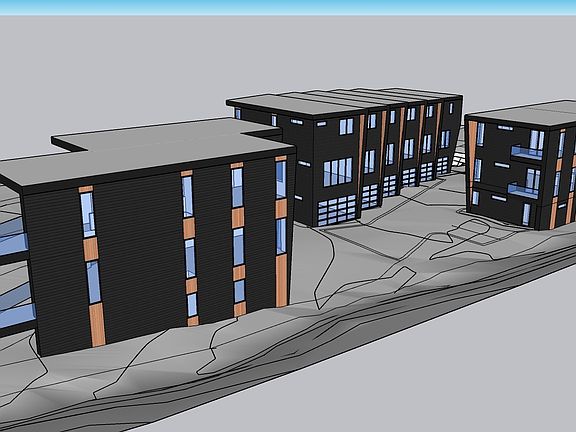The height and width of the screenshot is (432, 576).
Task: Click the flat roof of the left building
Action: 147,151
